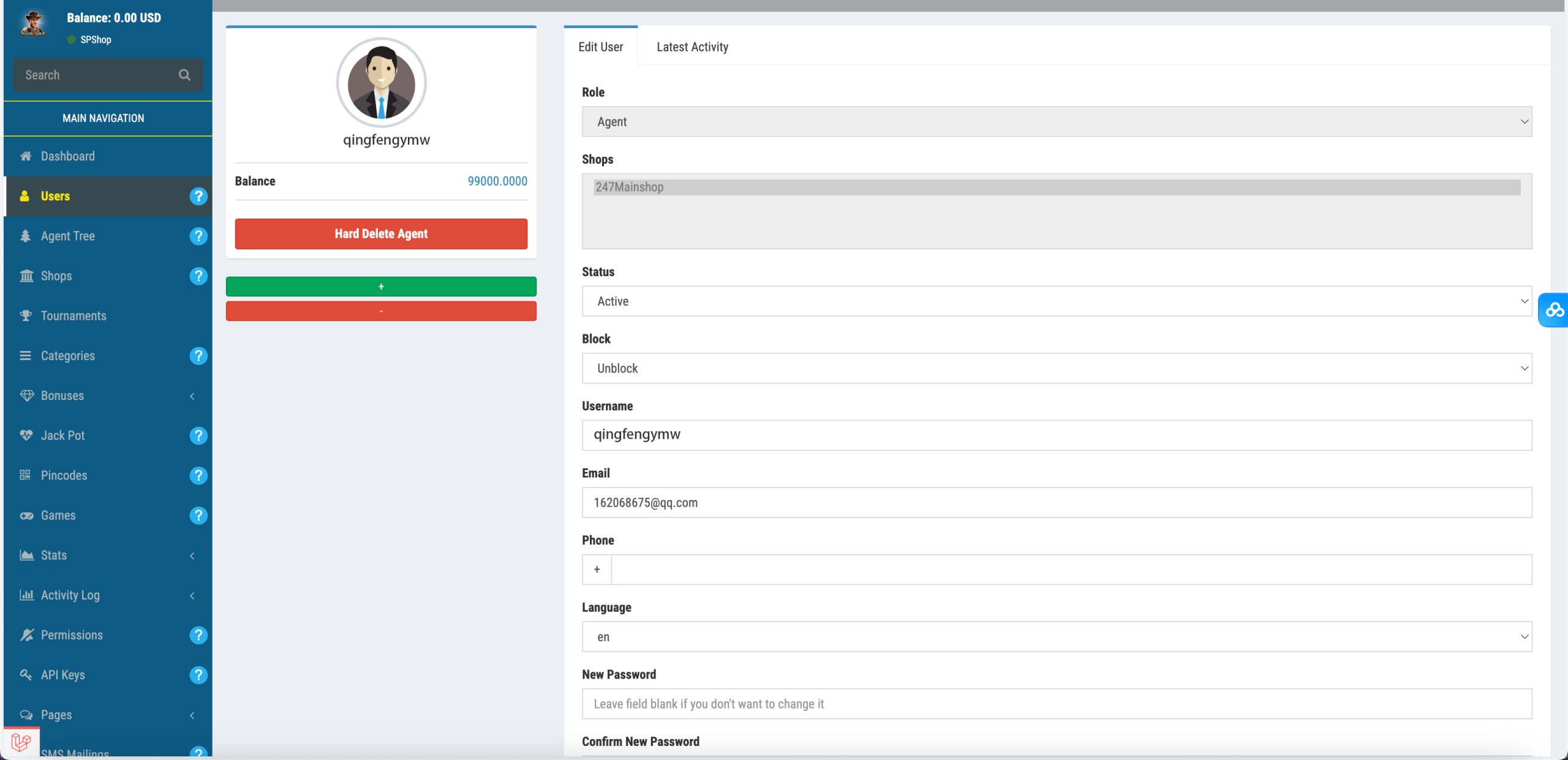
Task: Click the Users person icon
Action: coord(24,196)
